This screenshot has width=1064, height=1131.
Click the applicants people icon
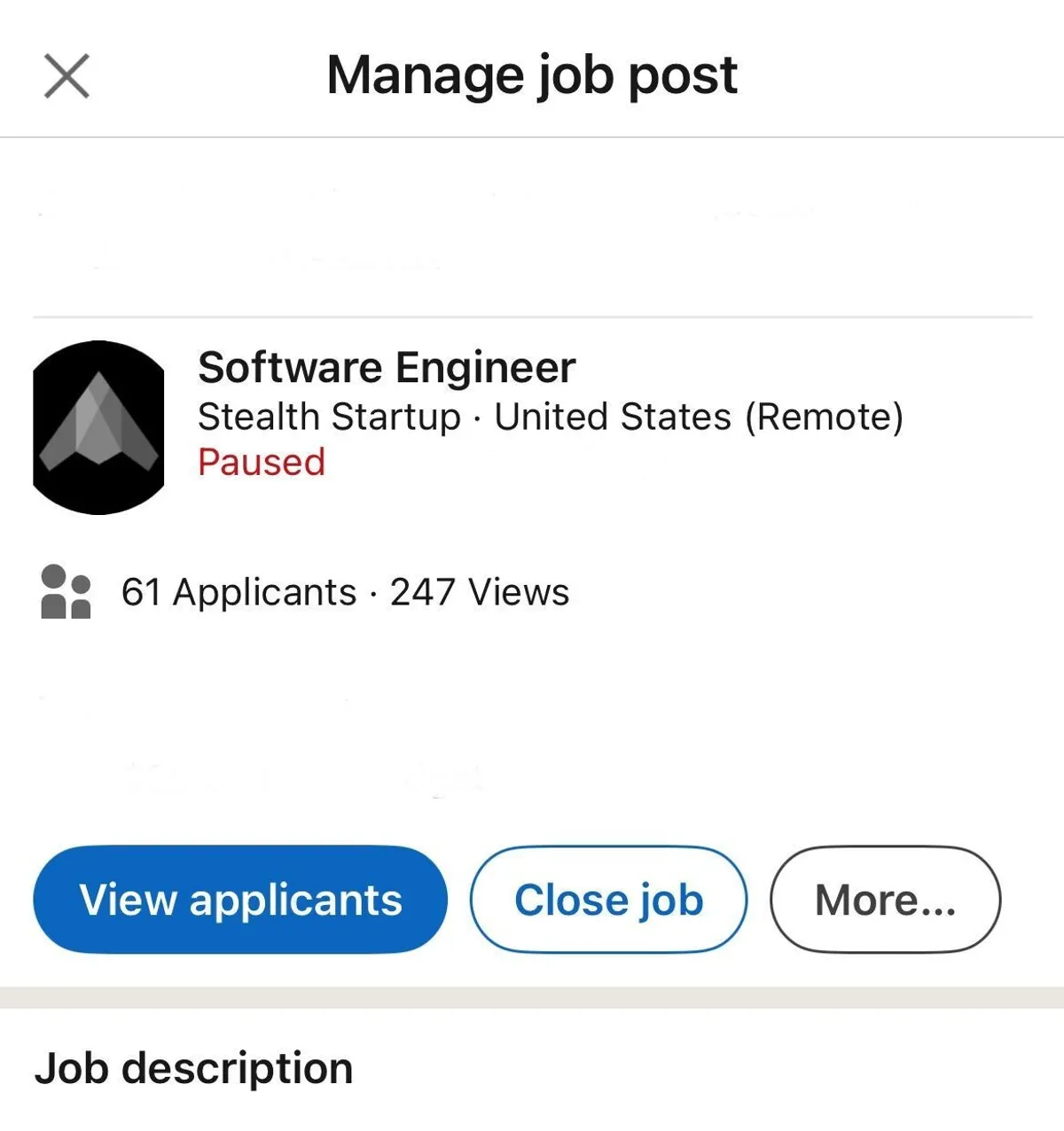click(66, 591)
